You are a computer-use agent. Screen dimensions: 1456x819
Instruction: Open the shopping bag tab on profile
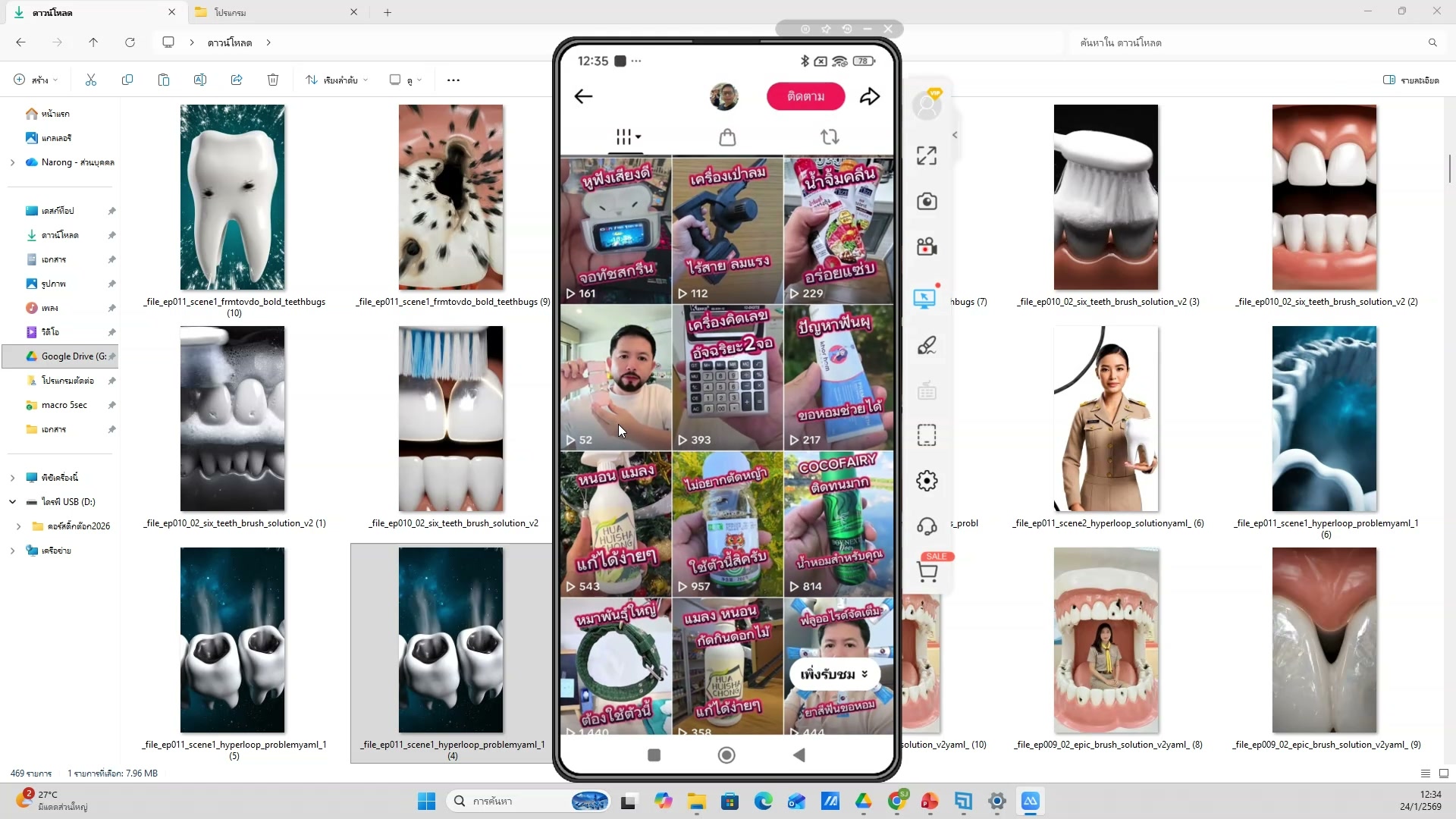[726, 137]
